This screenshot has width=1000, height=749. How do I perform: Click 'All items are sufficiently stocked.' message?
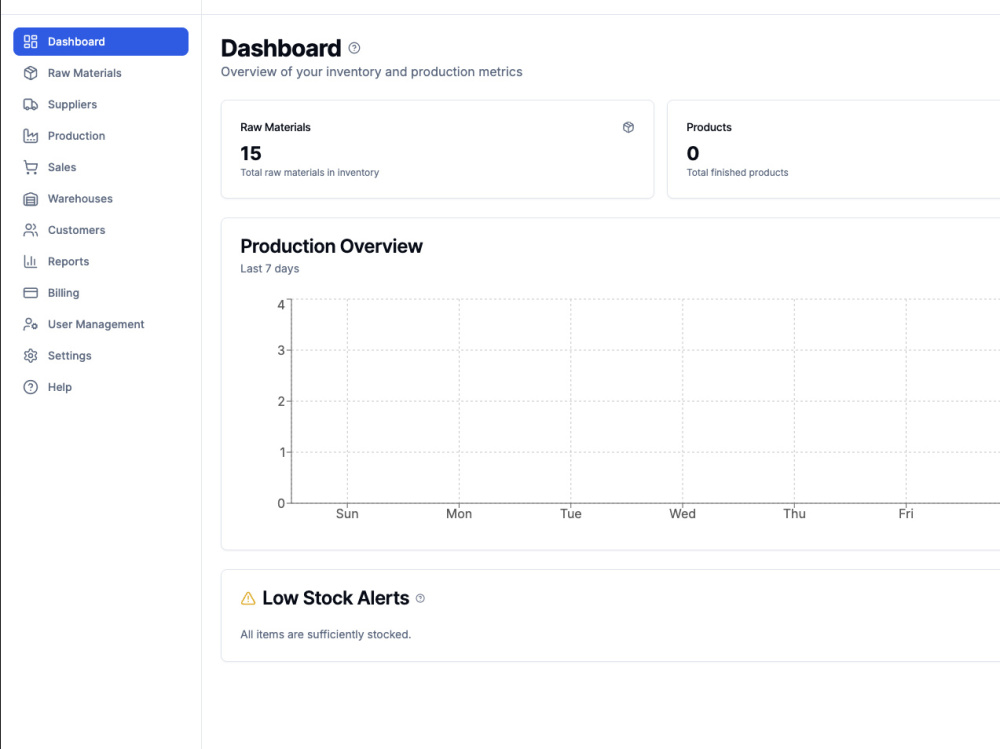click(x=325, y=634)
